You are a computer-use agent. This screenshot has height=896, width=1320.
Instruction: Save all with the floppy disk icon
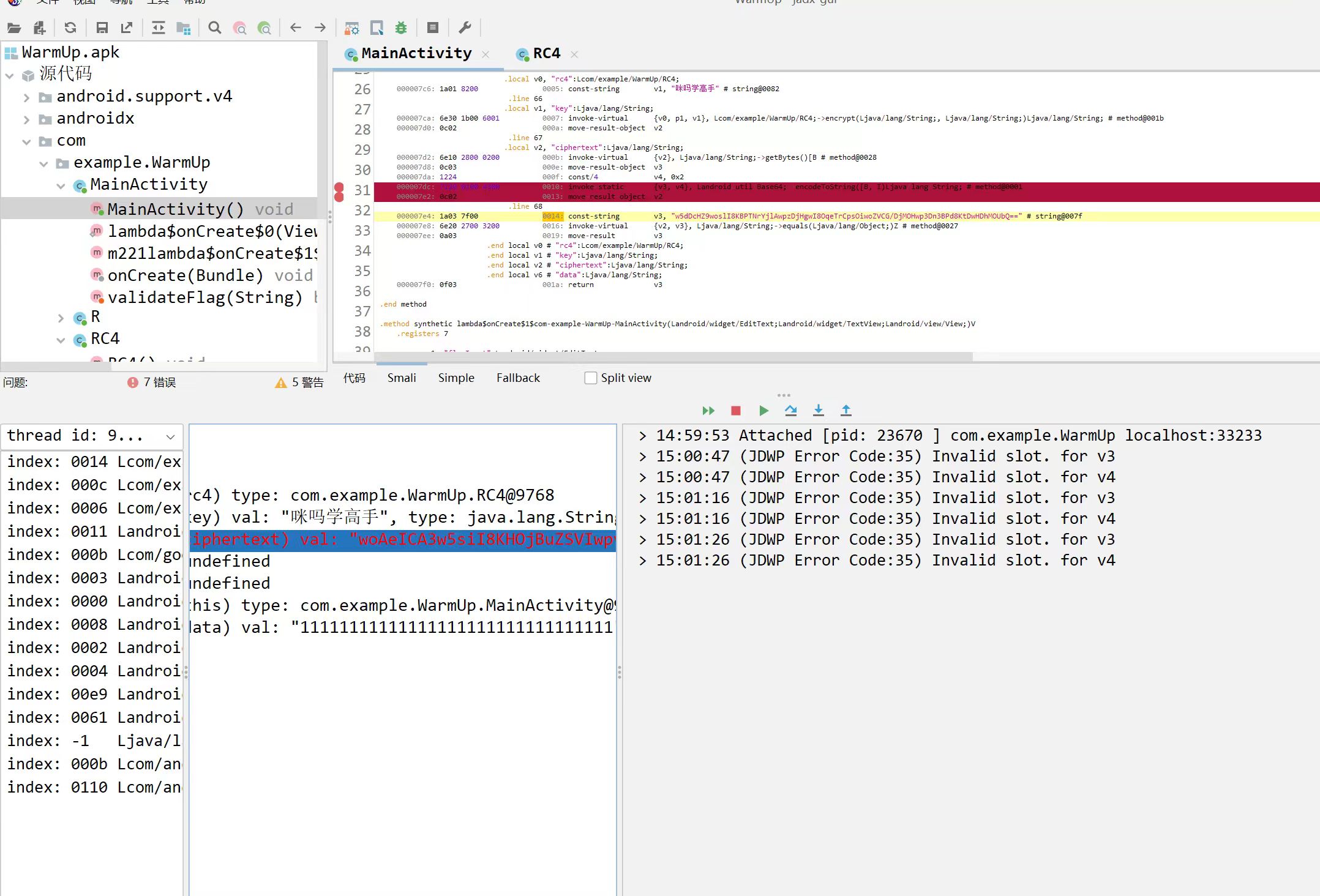click(102, 28)
